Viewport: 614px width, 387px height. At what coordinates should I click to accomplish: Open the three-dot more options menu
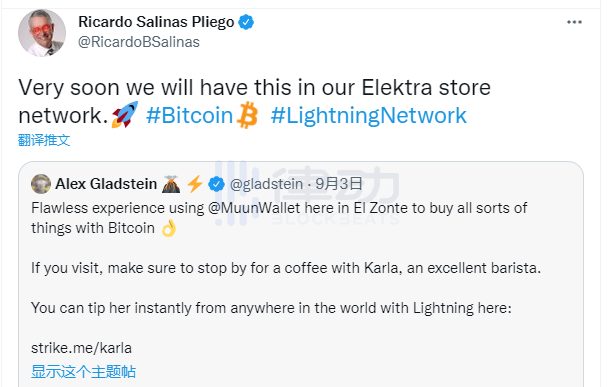pos(574,22)
